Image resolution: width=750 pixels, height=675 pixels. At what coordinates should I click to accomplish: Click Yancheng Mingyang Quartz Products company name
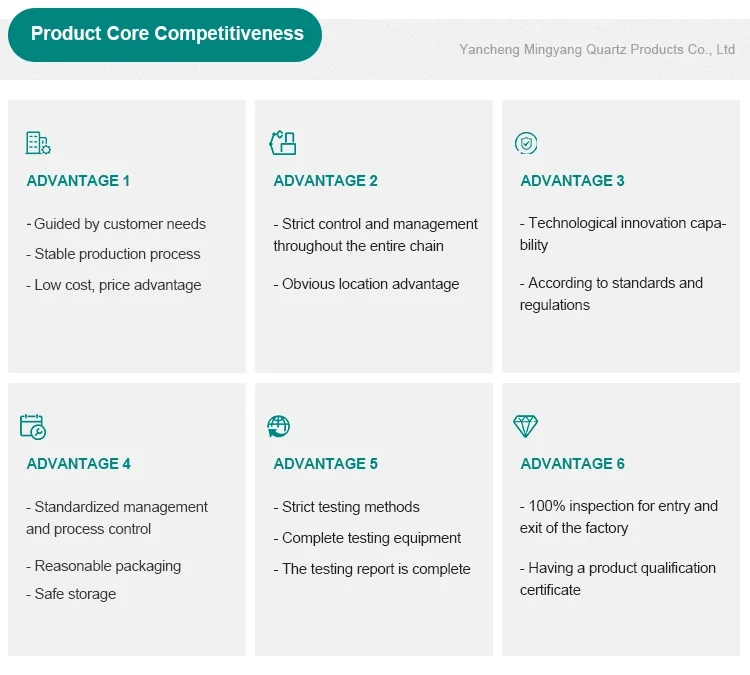click(x=597, y=49)
